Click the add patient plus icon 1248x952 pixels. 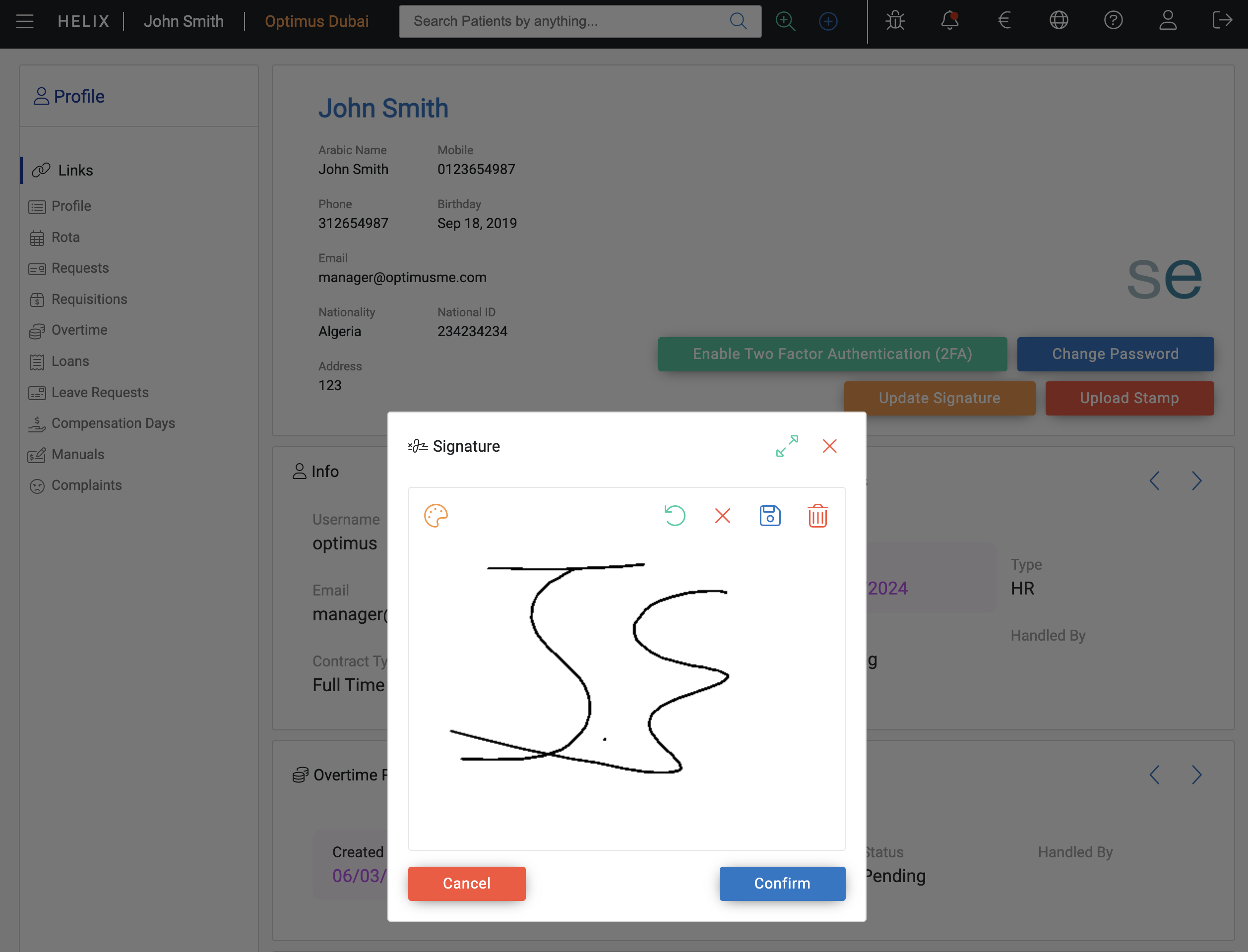click(x=828, y=21)
